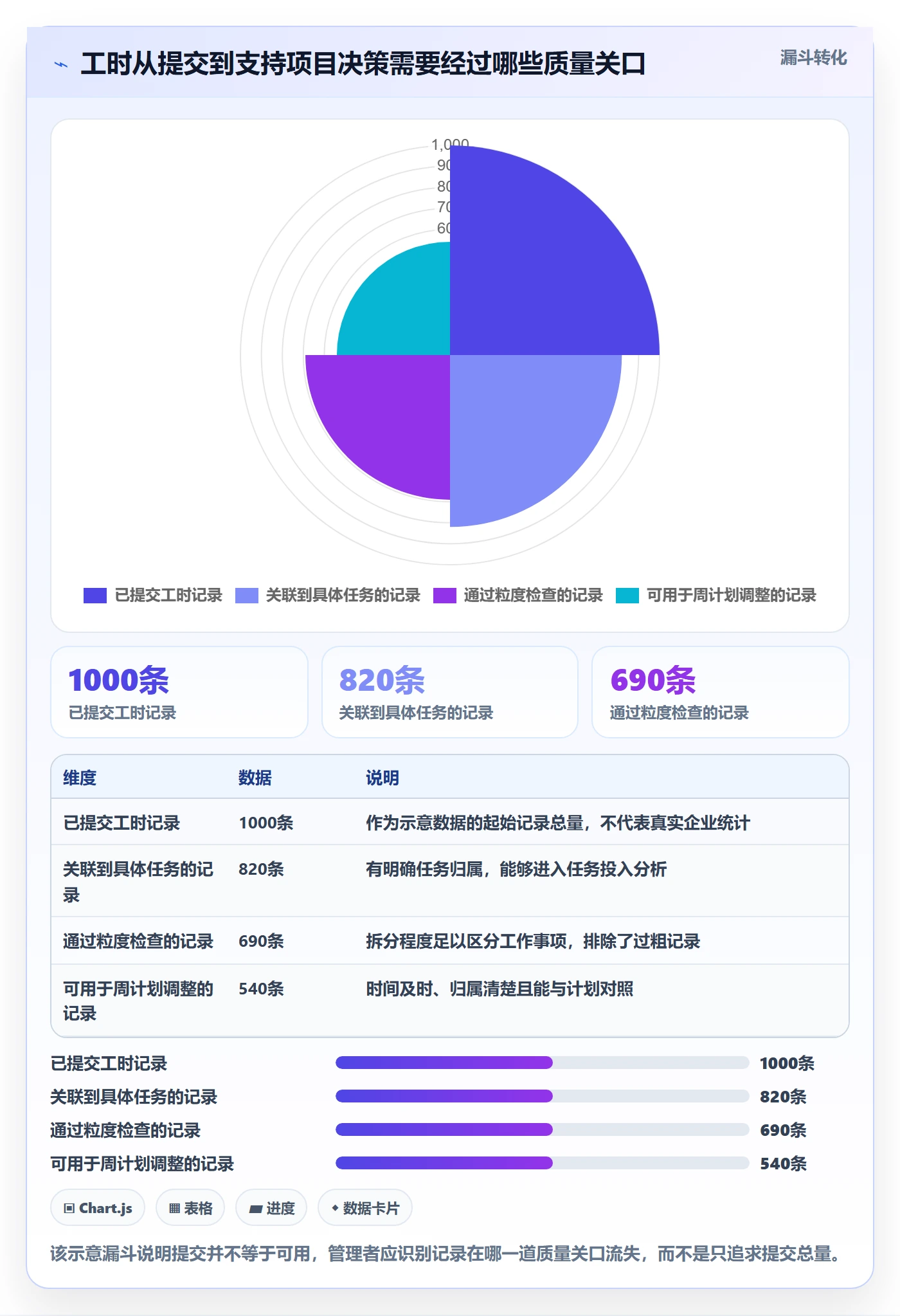The width and height of the screenshot is (900, 1316).
Task: Toggle the 通过粒度检查的记录 legend swatch
Action: point(445,596)
